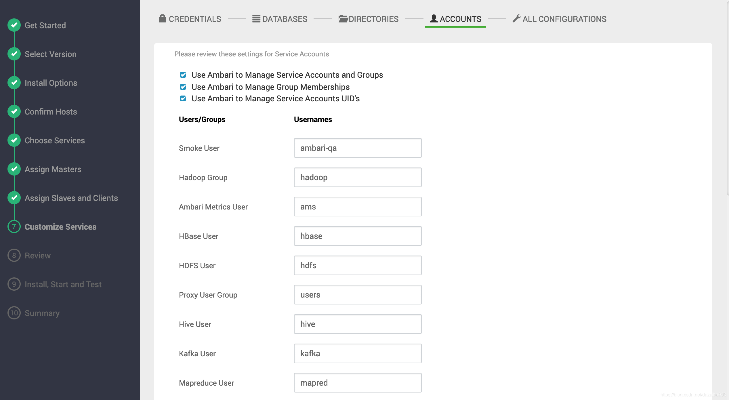
Task: Edit the Hadoop Group username field
Action: pos(358,177)
